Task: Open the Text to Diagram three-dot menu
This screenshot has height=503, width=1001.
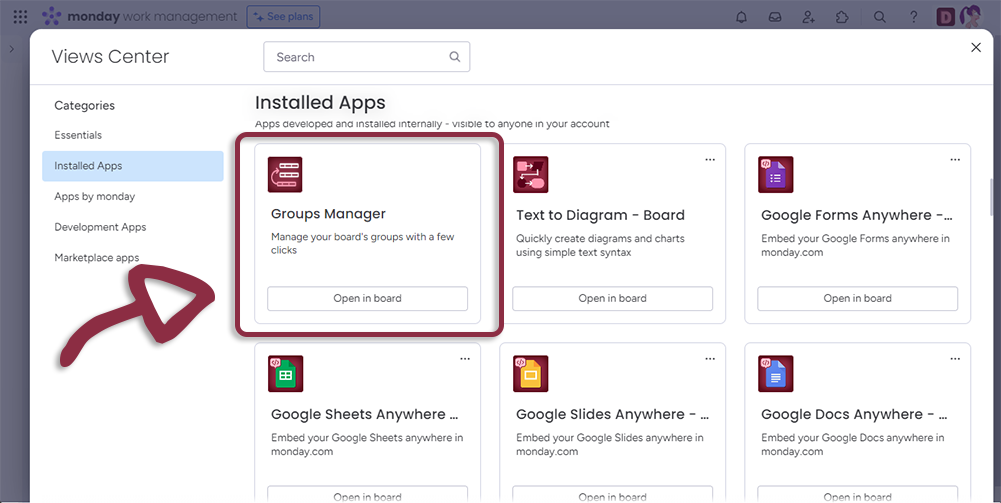Action: pos(710,159)
